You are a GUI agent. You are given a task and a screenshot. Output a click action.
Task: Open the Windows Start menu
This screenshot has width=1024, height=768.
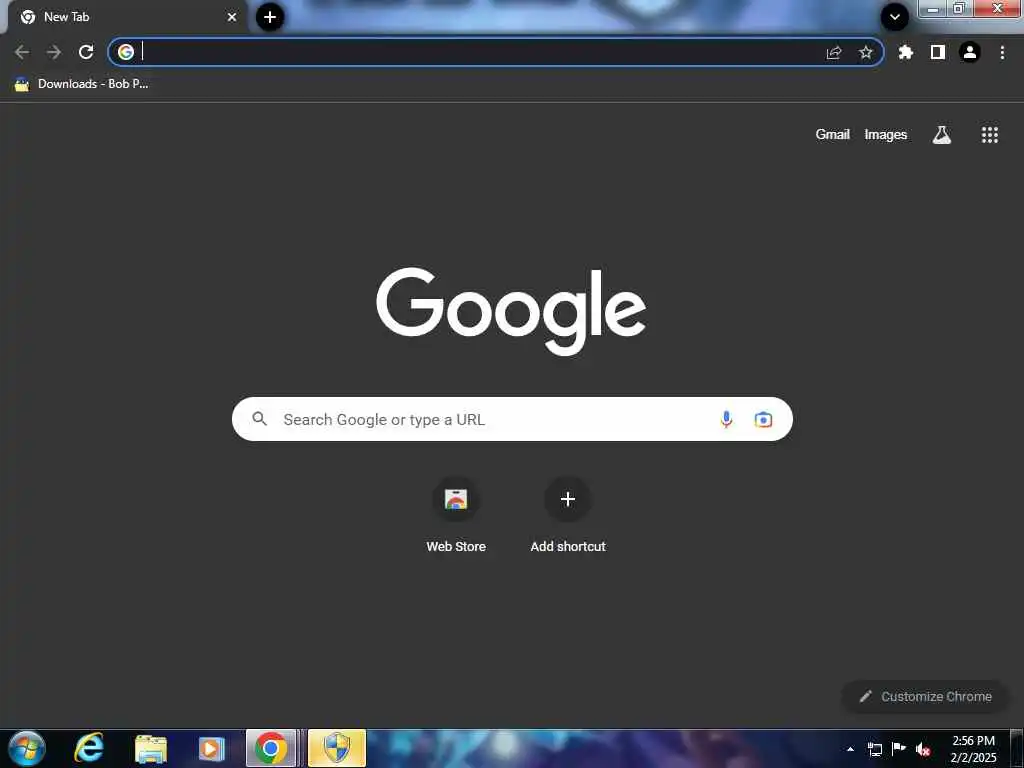[27, 748]
